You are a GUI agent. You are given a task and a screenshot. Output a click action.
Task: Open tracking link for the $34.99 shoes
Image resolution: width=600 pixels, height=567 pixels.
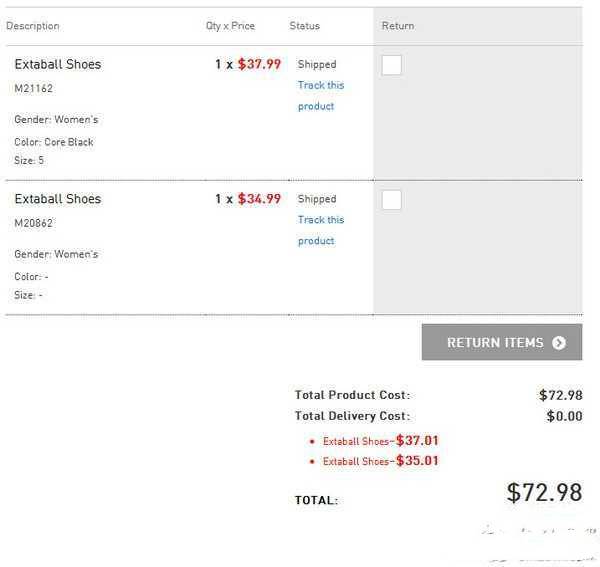(321, 230)
